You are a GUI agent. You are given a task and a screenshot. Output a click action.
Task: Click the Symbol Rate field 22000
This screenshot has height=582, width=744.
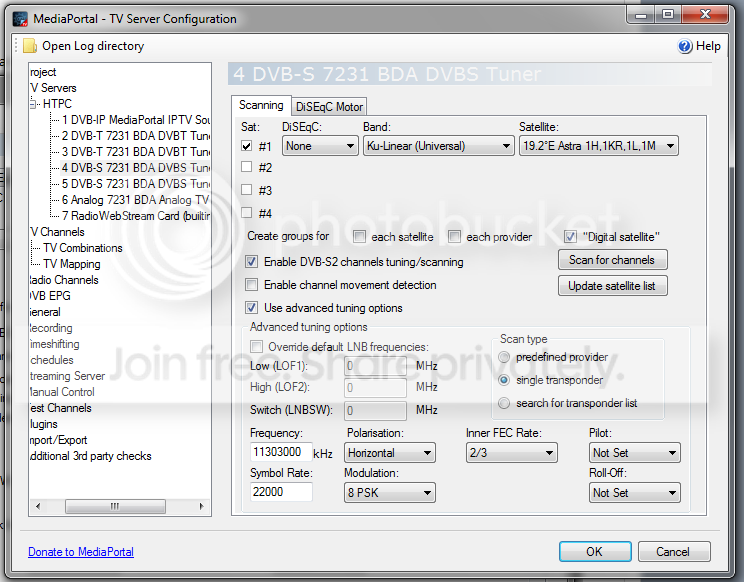coord(281,491)
